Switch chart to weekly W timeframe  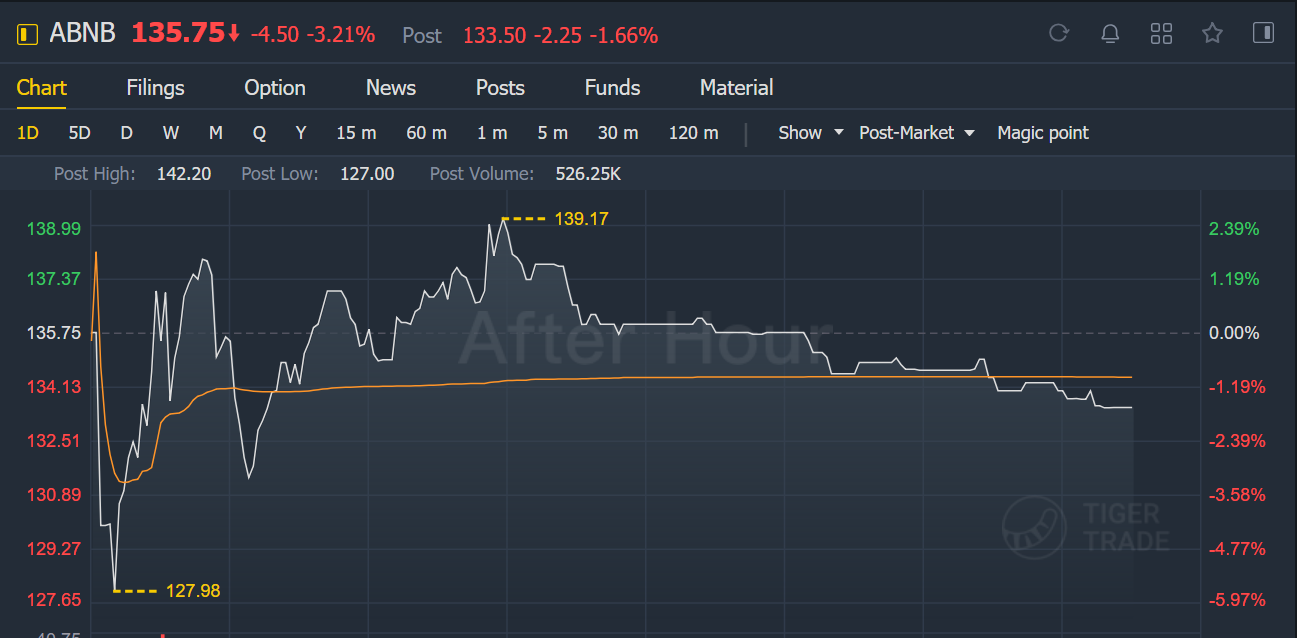[x=171, y=133]
